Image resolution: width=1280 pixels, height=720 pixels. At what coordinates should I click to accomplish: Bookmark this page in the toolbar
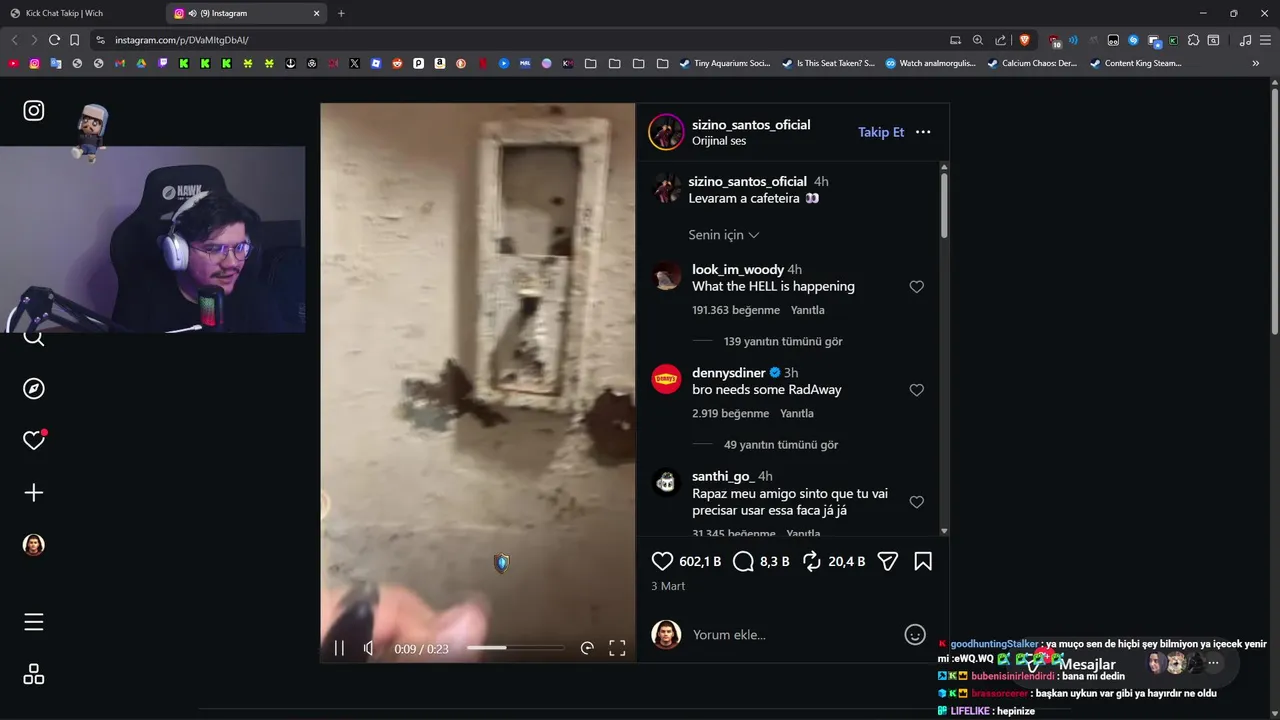(74, 40)
